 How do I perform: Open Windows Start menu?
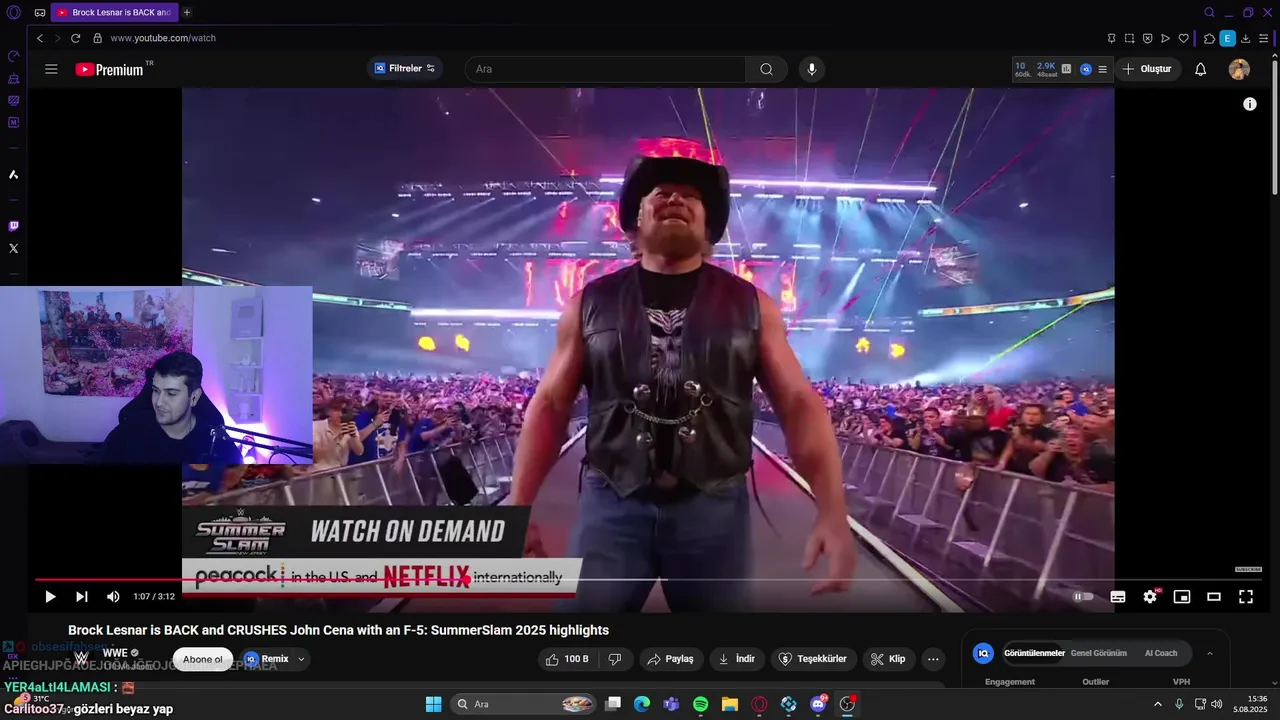(433, 704)
